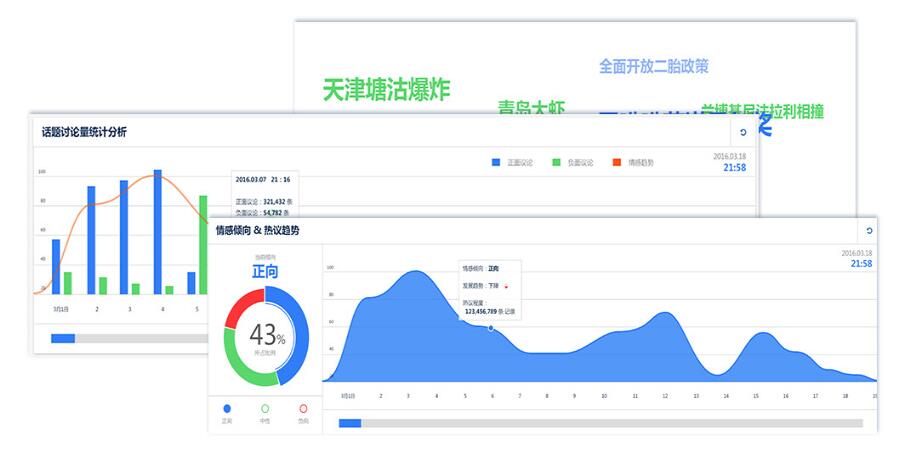This screenshot has height=453, width=907.
Task: Select the 中性 green legend circle
Action: click(265, 408)
